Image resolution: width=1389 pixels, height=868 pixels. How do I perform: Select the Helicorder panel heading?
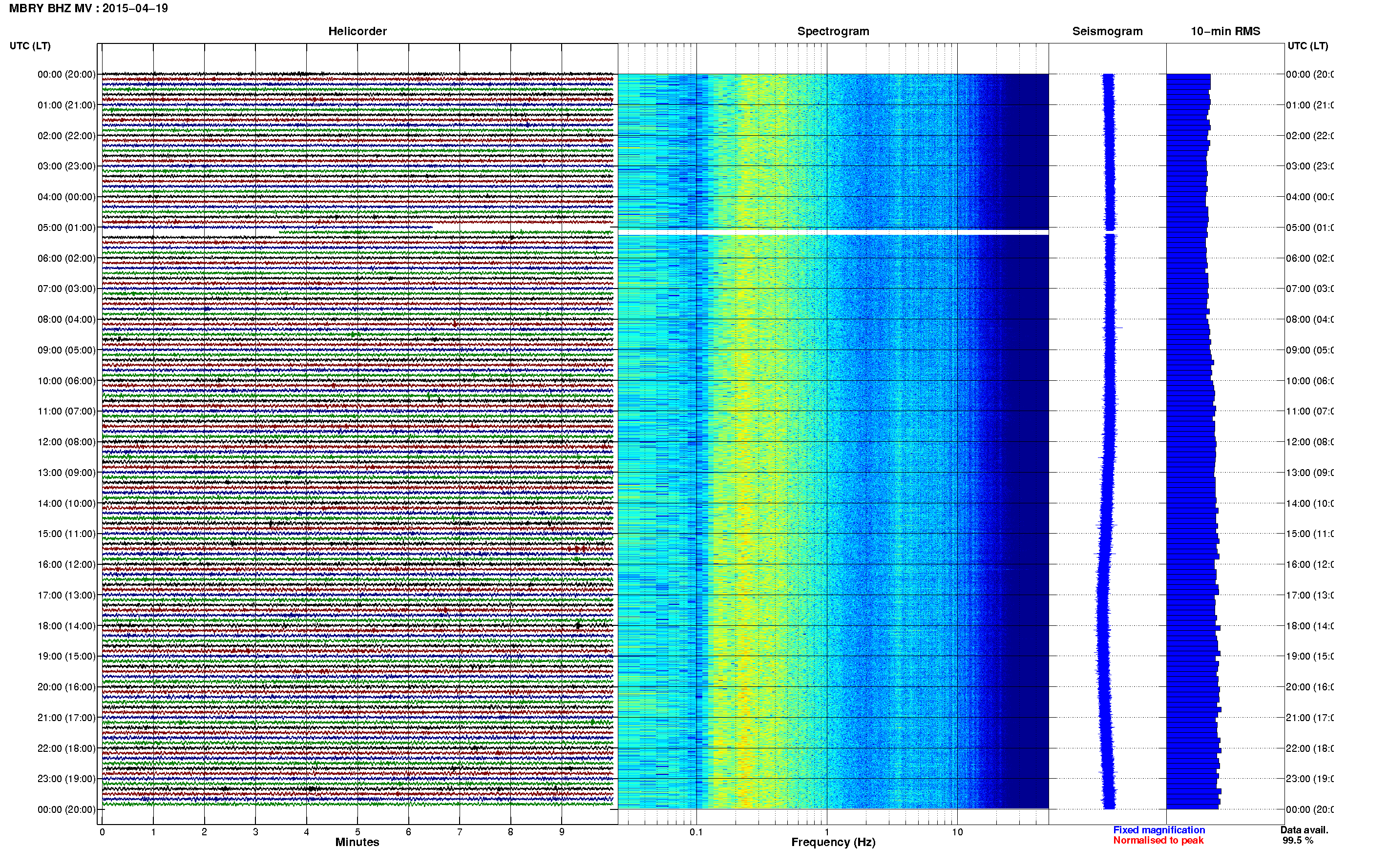click(357, 31)
